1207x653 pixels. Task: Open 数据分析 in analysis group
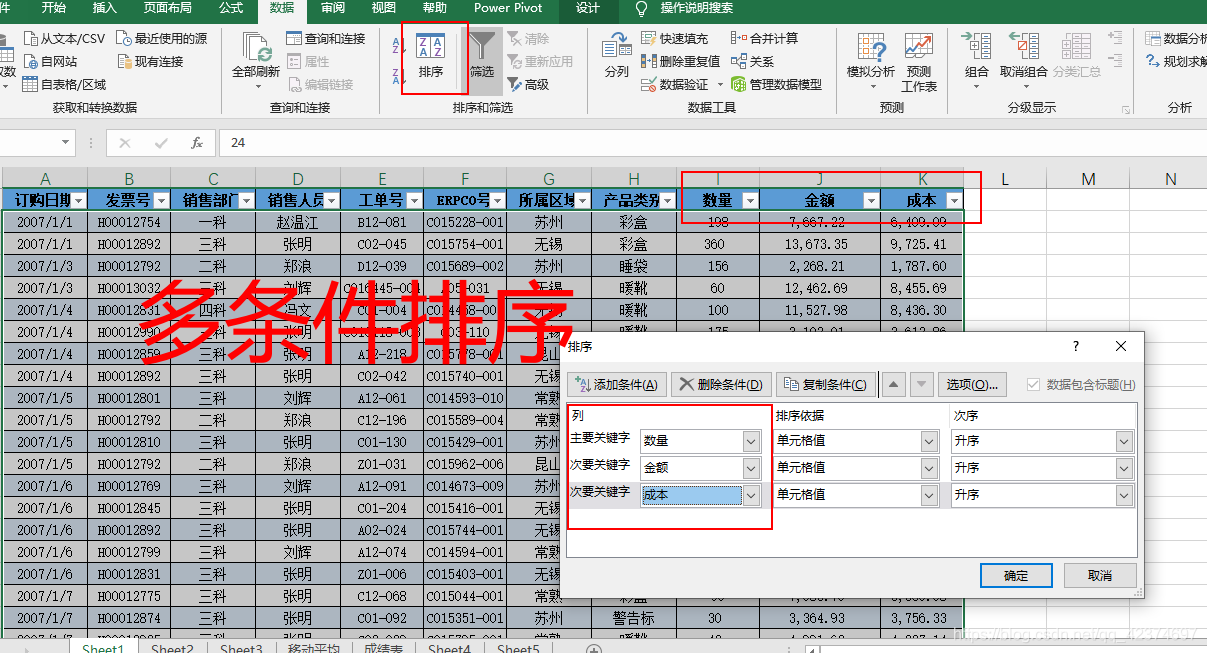pyautogui.click(x=1176, y=38)
